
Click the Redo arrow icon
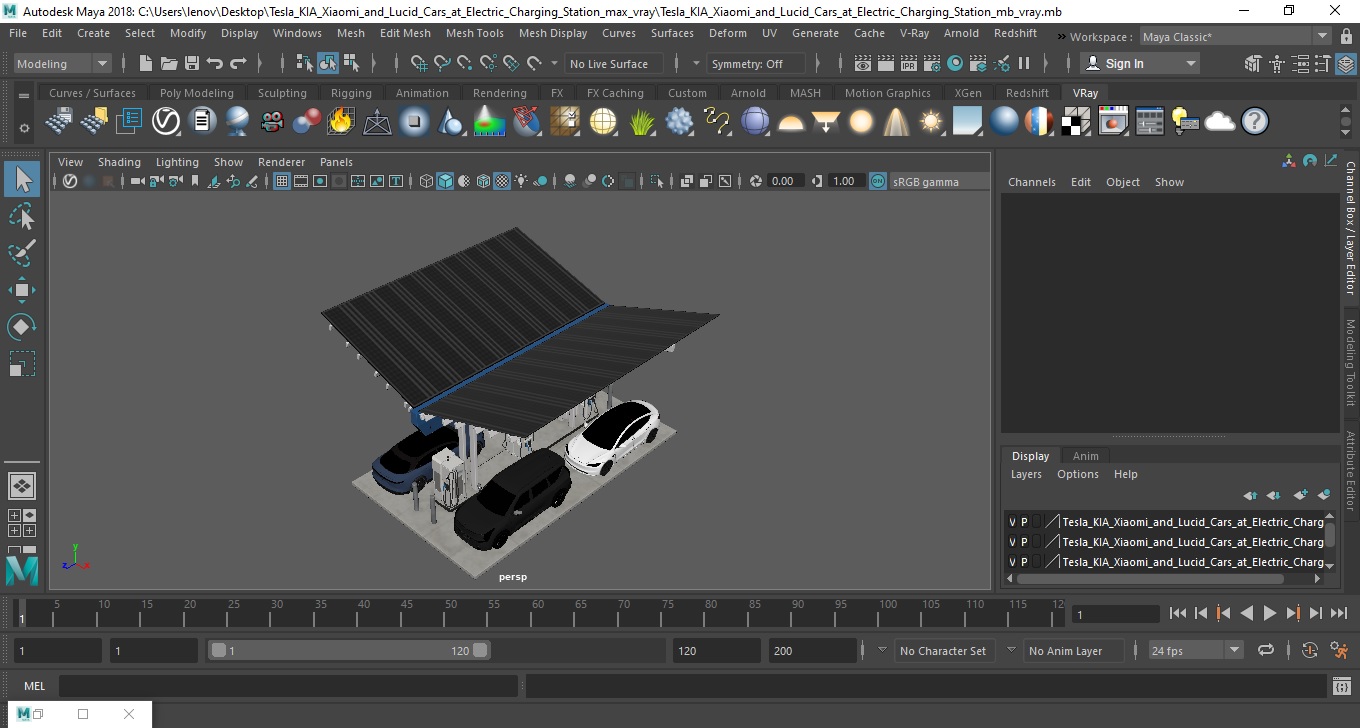tap(238, 63)
